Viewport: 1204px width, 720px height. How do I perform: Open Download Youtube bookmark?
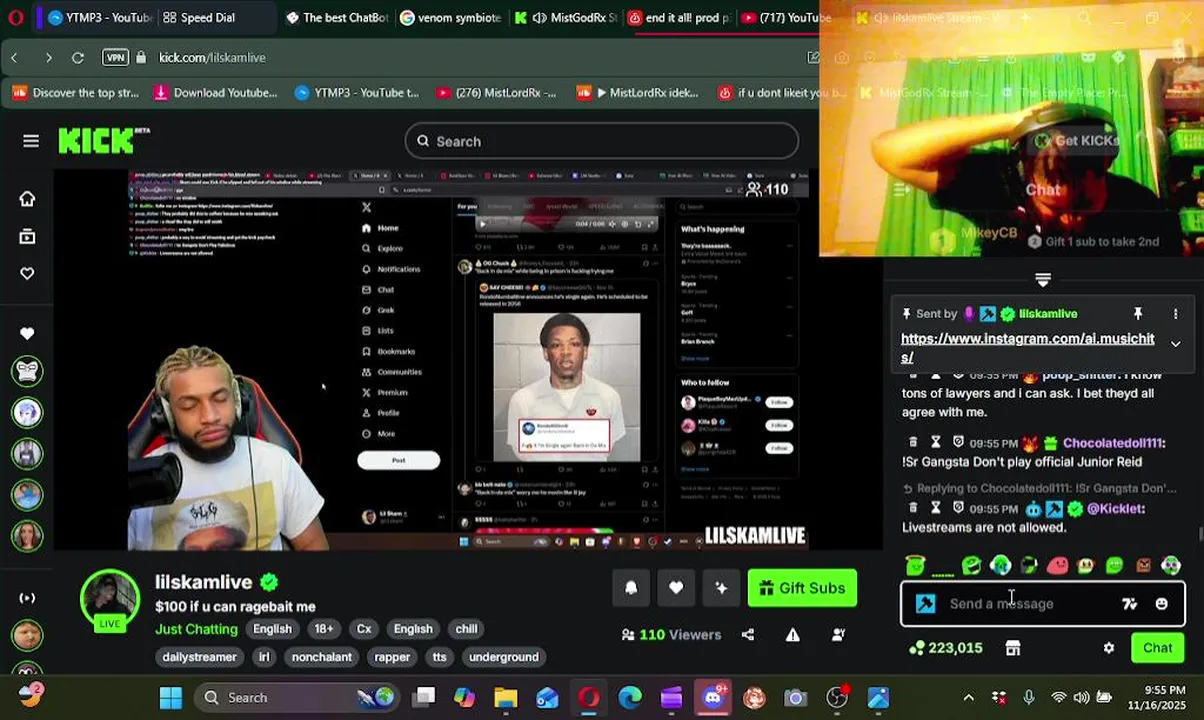click(215, 93)
